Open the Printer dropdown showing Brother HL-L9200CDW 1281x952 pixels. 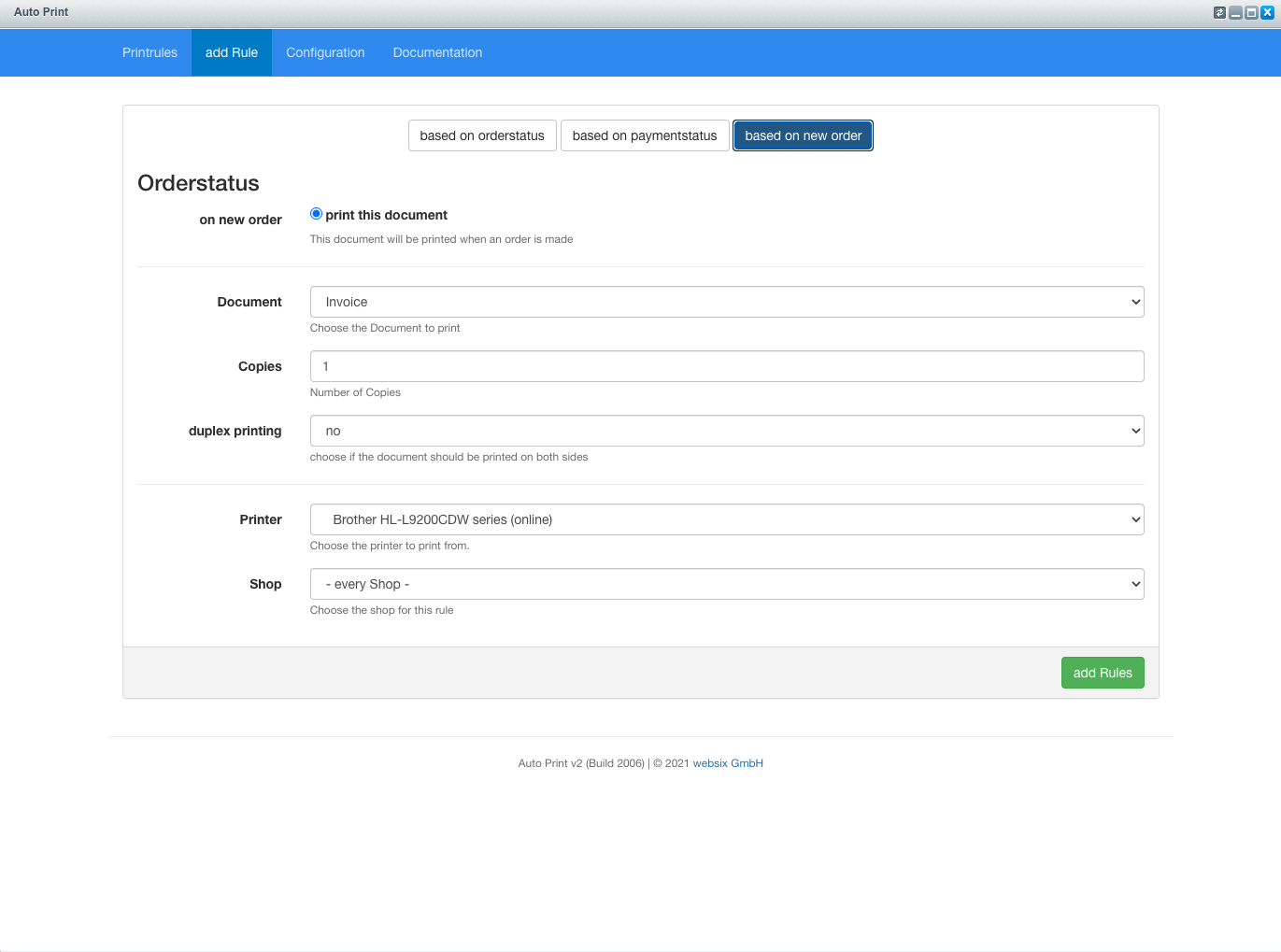pyautogui.click(x=727, y=519)
